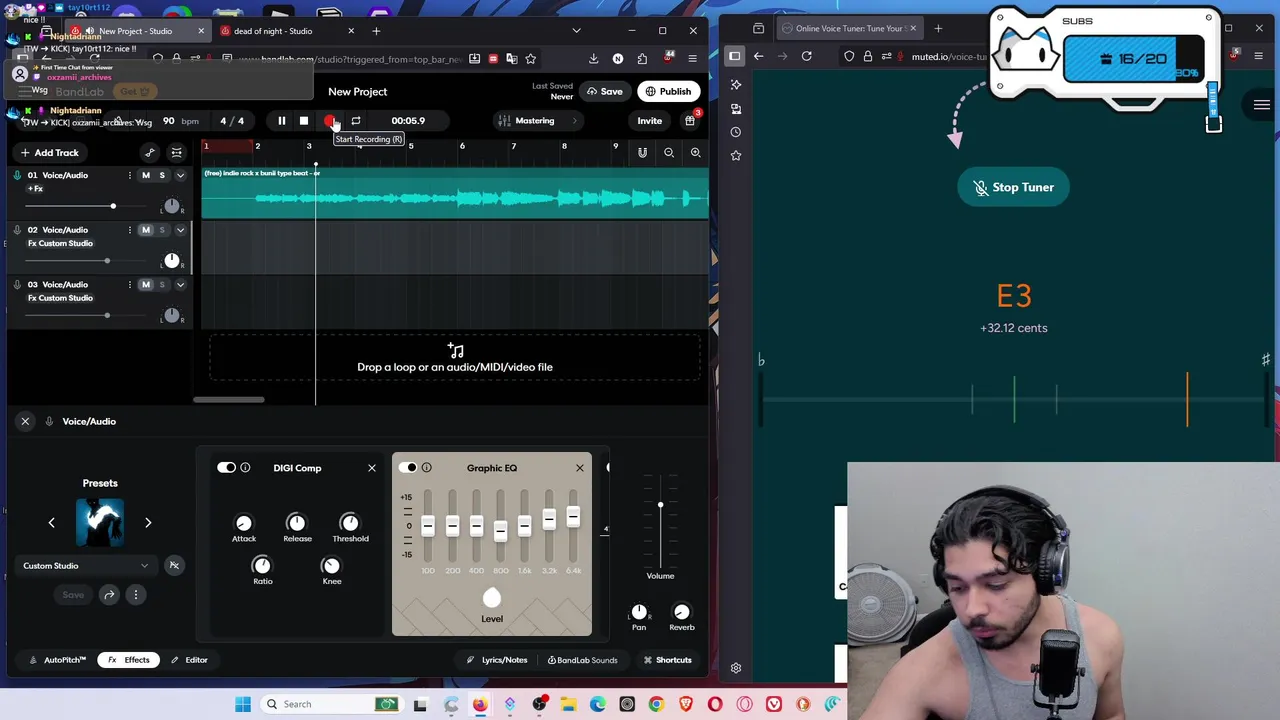Click the 4 / 4 time signature
Viewport: 1280px width, 720px height.
232,121
